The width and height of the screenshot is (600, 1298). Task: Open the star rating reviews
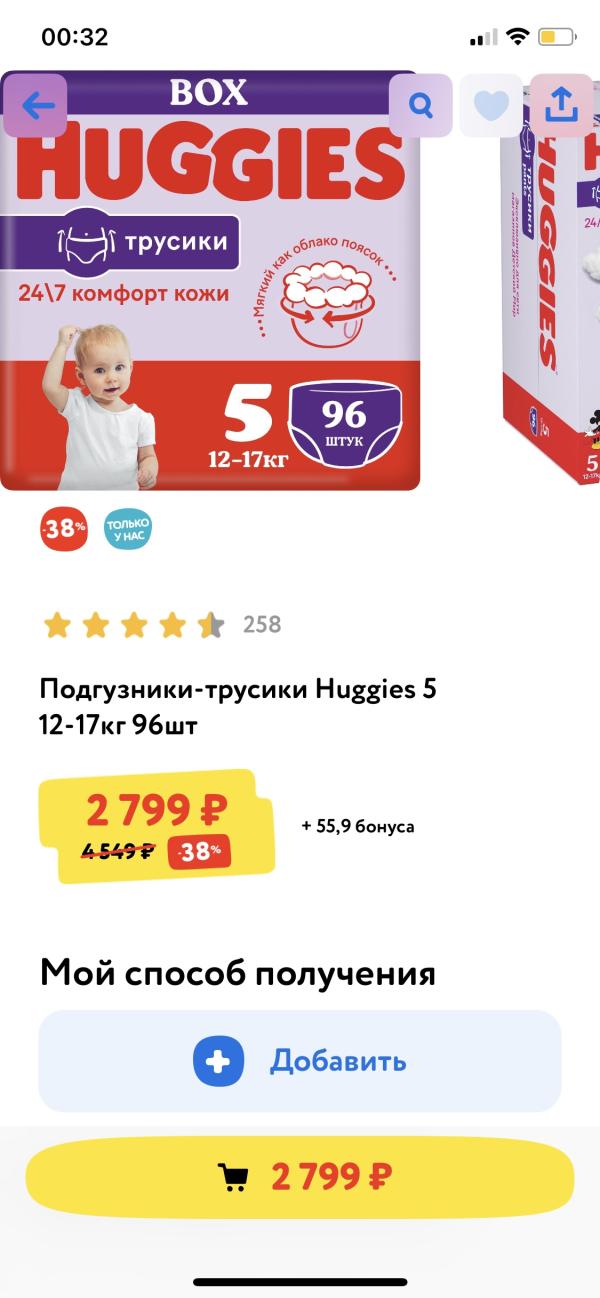[x=134, y=626]
